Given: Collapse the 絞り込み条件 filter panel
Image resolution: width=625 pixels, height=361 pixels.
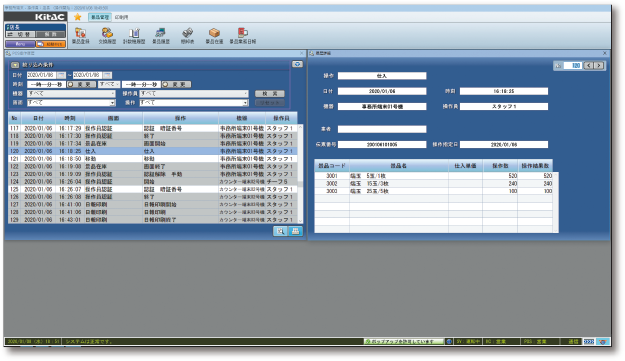Looking at the screenshot, I should point(15,65).
